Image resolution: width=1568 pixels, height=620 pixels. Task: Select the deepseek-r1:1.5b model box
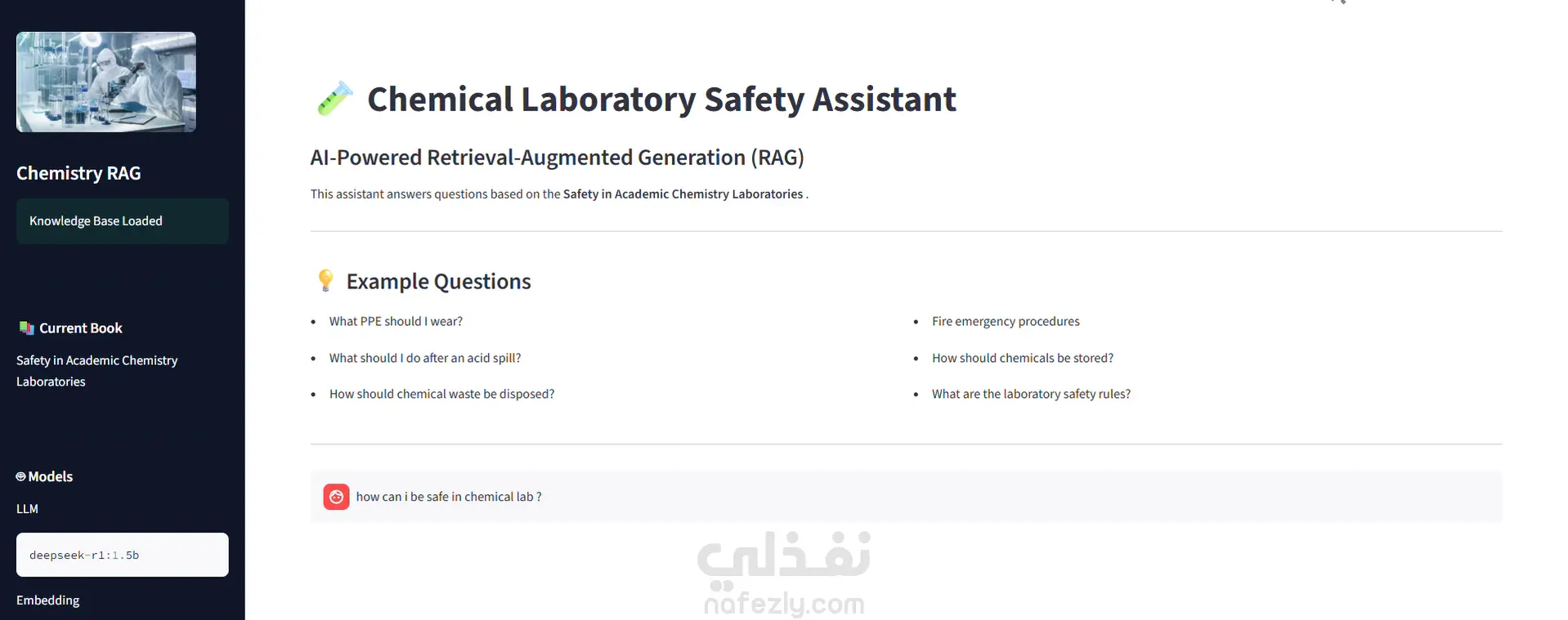tap(123, 555)
